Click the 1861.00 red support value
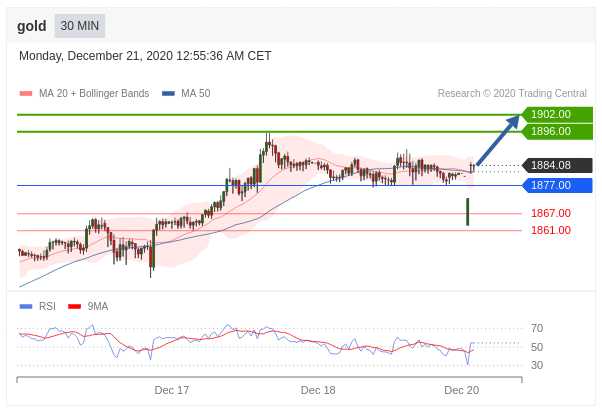 point(551,230)
